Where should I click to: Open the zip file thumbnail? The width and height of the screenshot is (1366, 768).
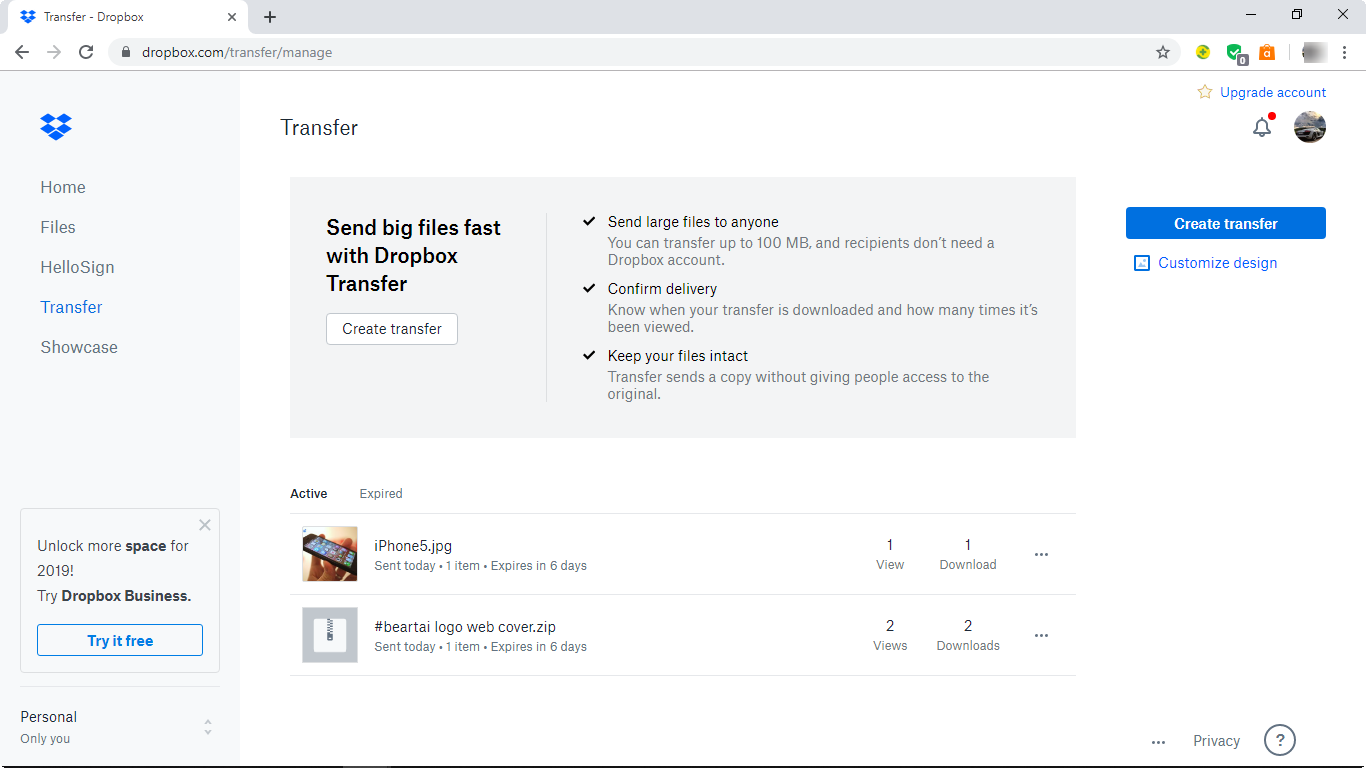(x=330, y=635)
